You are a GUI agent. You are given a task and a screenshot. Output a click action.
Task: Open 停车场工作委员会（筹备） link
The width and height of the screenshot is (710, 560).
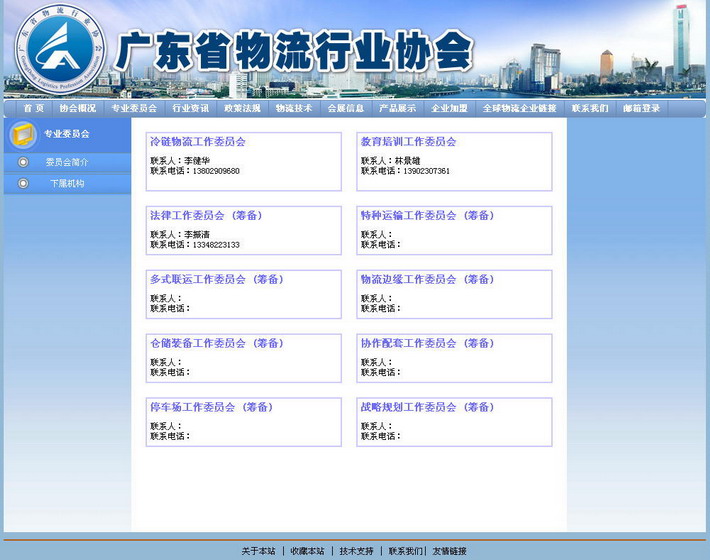pos(211,407)
